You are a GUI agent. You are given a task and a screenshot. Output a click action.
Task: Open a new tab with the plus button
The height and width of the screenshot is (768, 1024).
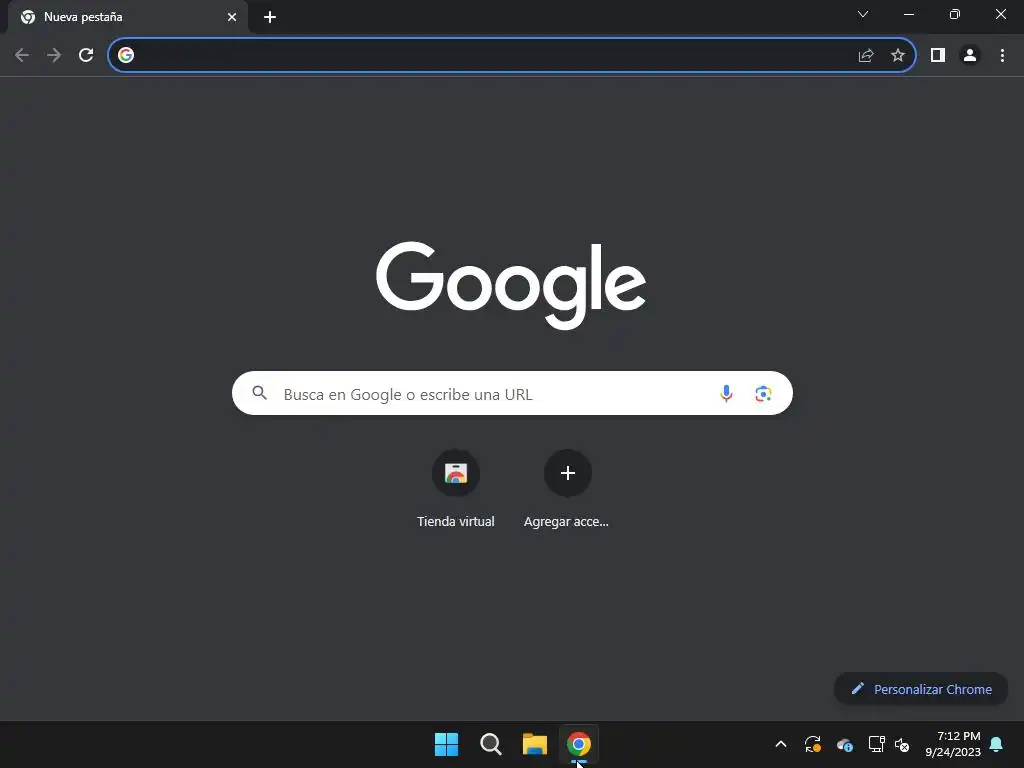pos(270,17)
